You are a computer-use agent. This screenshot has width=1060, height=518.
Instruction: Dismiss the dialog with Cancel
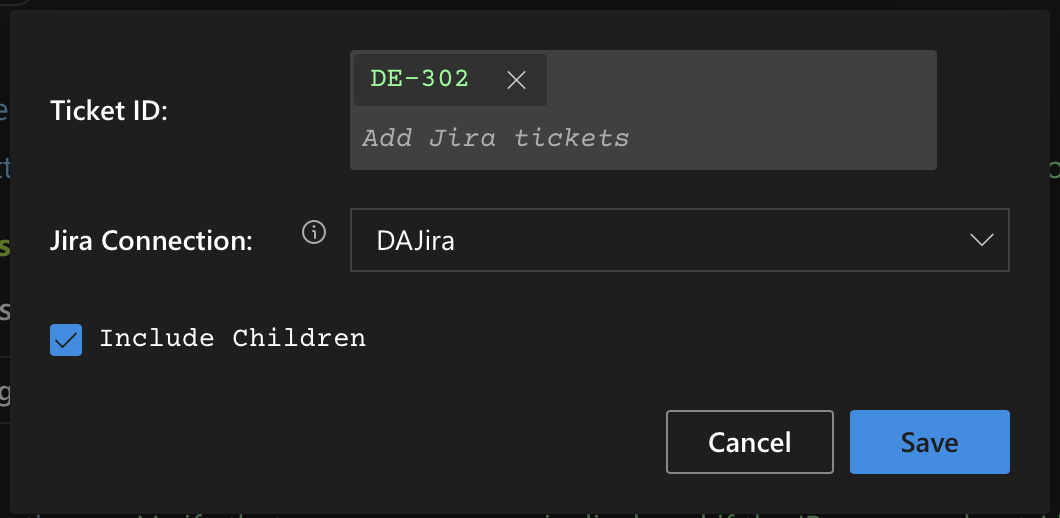[x=749, y=442]
